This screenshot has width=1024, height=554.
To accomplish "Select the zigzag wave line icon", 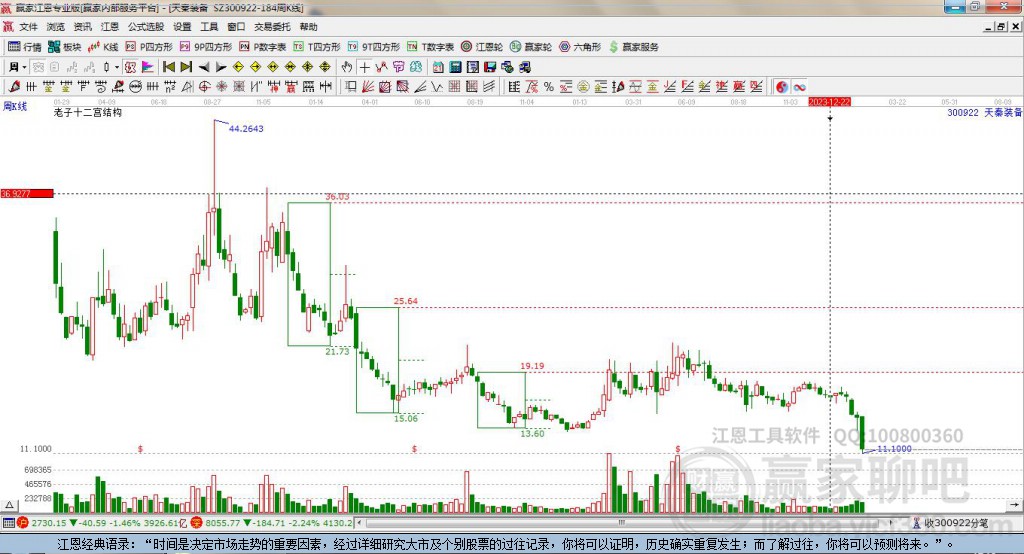I will point(437,87).
